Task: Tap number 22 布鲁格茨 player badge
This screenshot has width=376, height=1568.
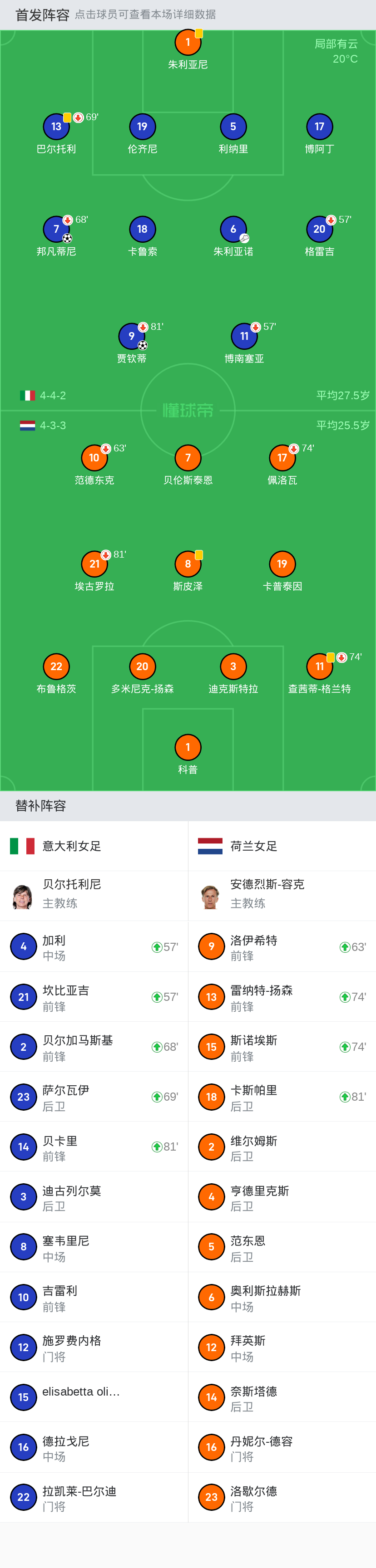Action: click(56, 666)
